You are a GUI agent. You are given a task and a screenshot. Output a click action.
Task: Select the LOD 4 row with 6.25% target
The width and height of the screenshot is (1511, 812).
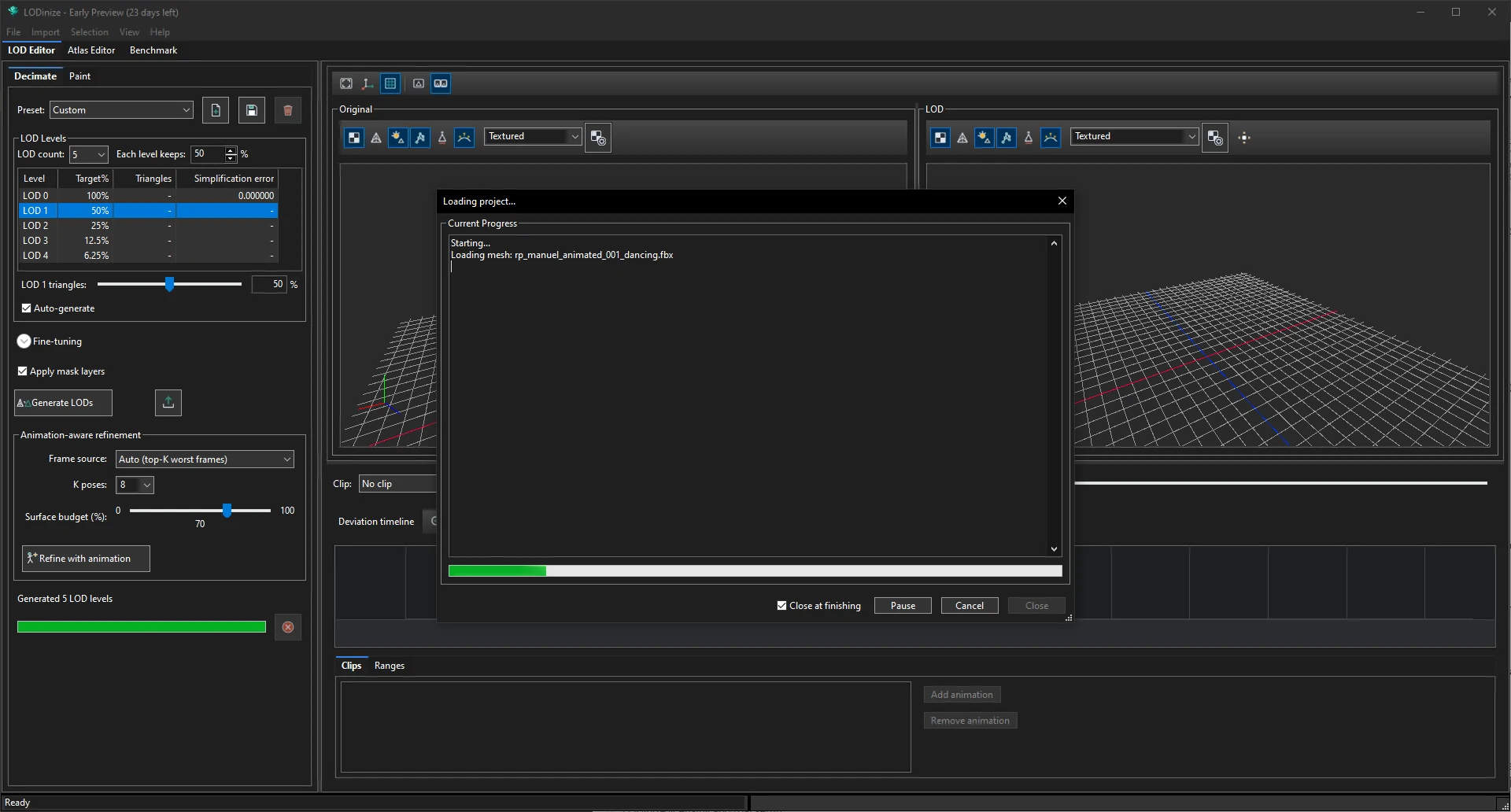[148, 256]
